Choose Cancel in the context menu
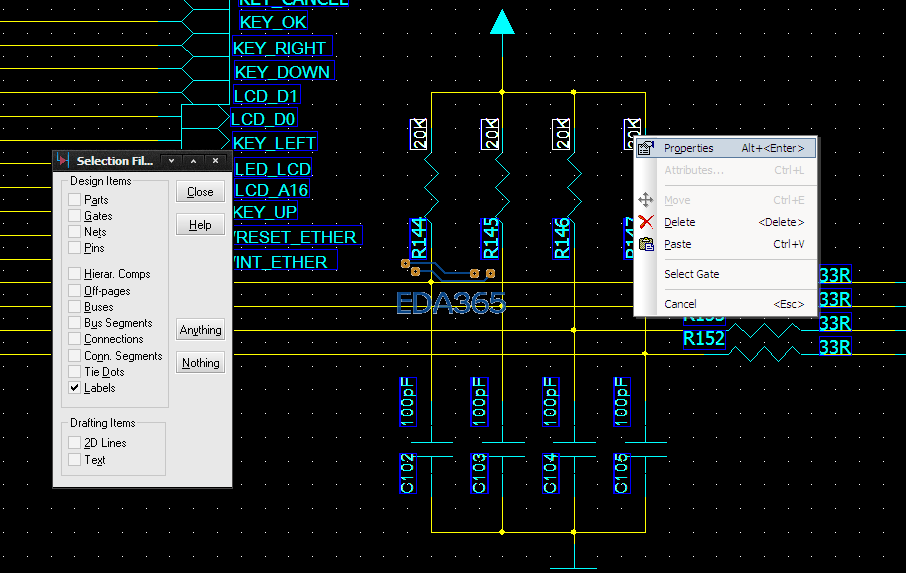The height and width of the screenshot is (573, 906). pos(726,304)
